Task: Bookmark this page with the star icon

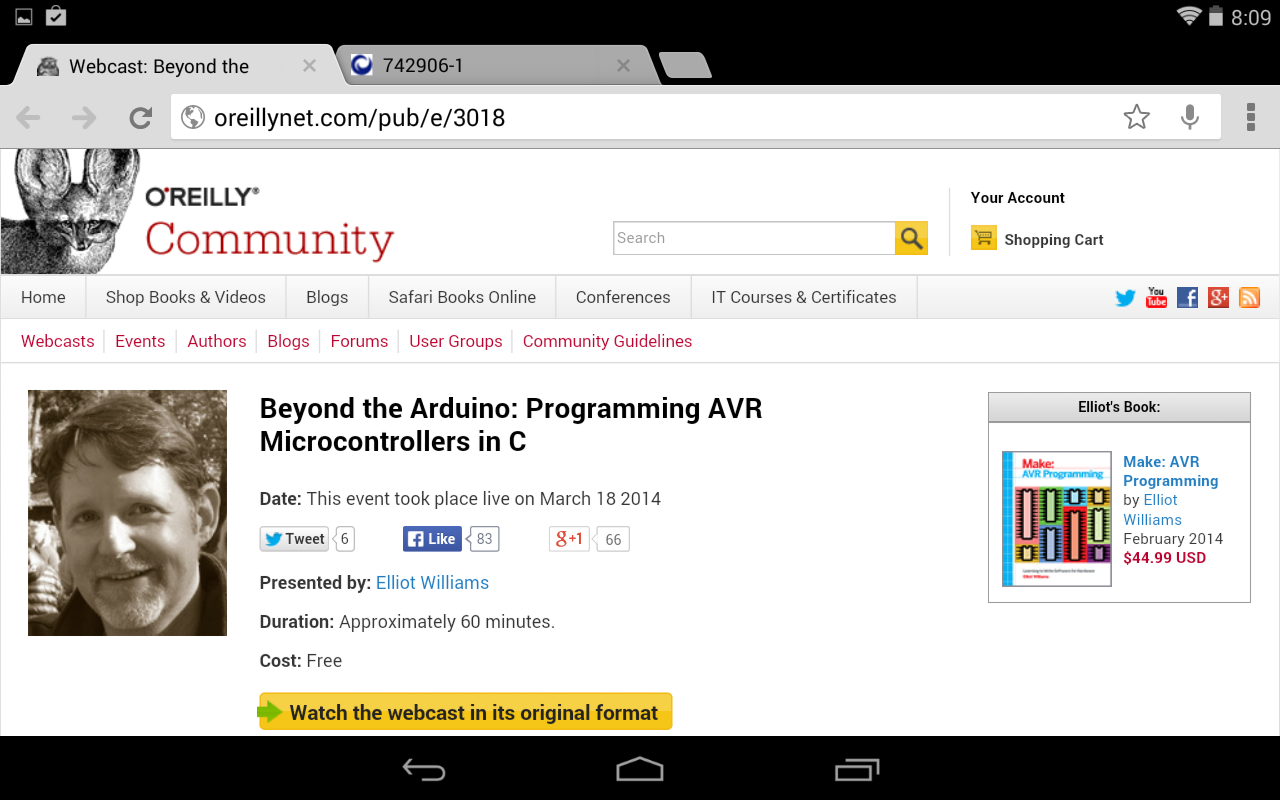Action: click(1136, 118)
